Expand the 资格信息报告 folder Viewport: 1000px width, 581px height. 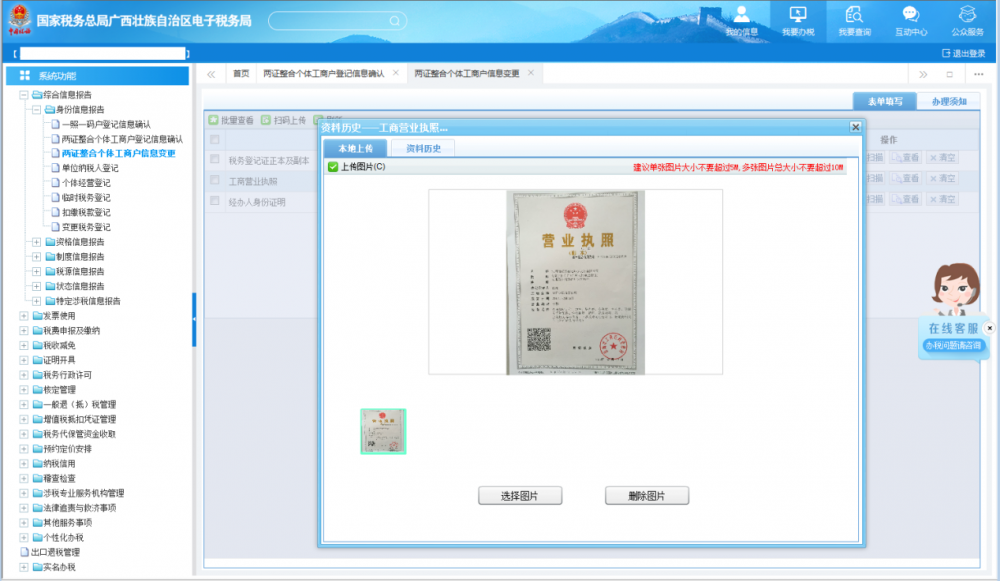37,242
